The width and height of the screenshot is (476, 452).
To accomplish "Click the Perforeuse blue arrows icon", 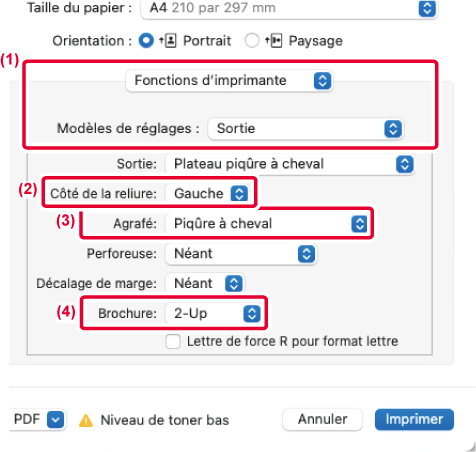I will pos(306,254).
